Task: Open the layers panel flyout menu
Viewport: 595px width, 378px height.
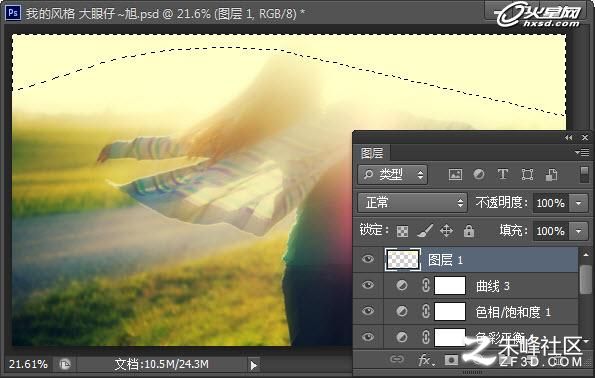Action: coord(582,153)
